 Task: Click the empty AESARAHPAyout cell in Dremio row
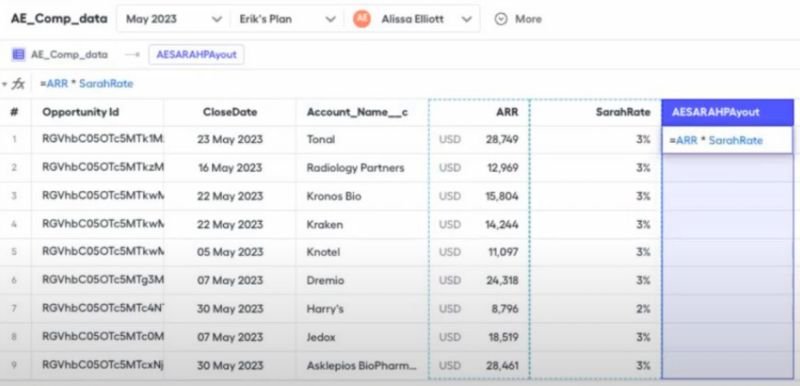(728, 280)
